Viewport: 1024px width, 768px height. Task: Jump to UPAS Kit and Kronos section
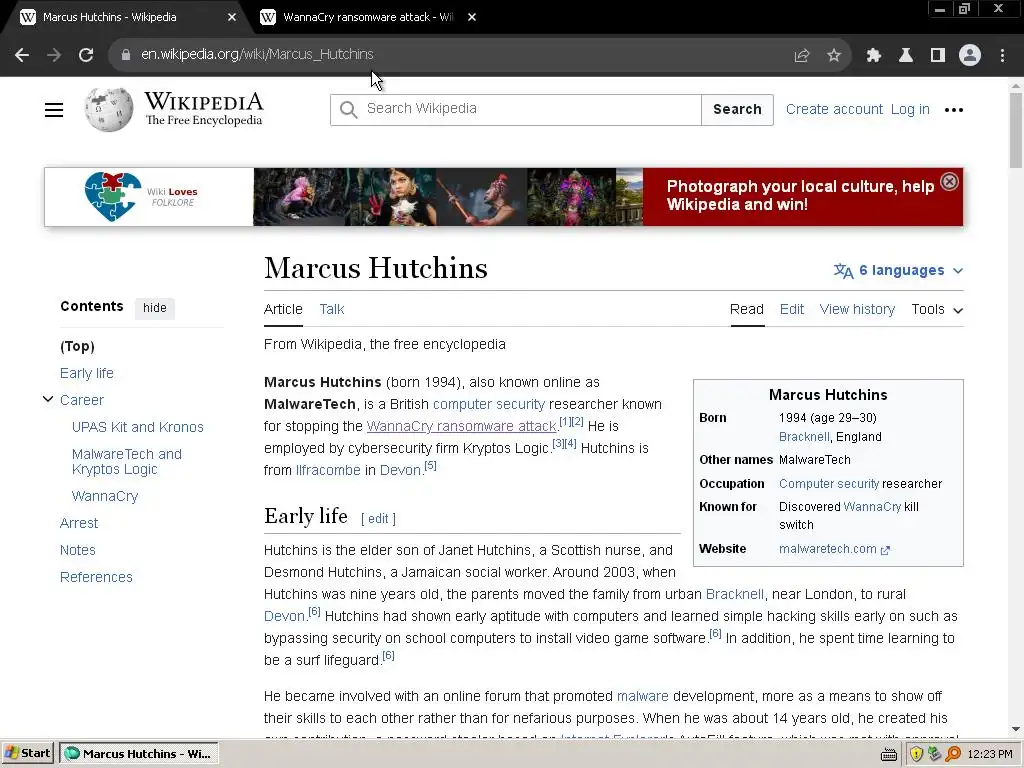pyautogui.click(x=138, y=427)
